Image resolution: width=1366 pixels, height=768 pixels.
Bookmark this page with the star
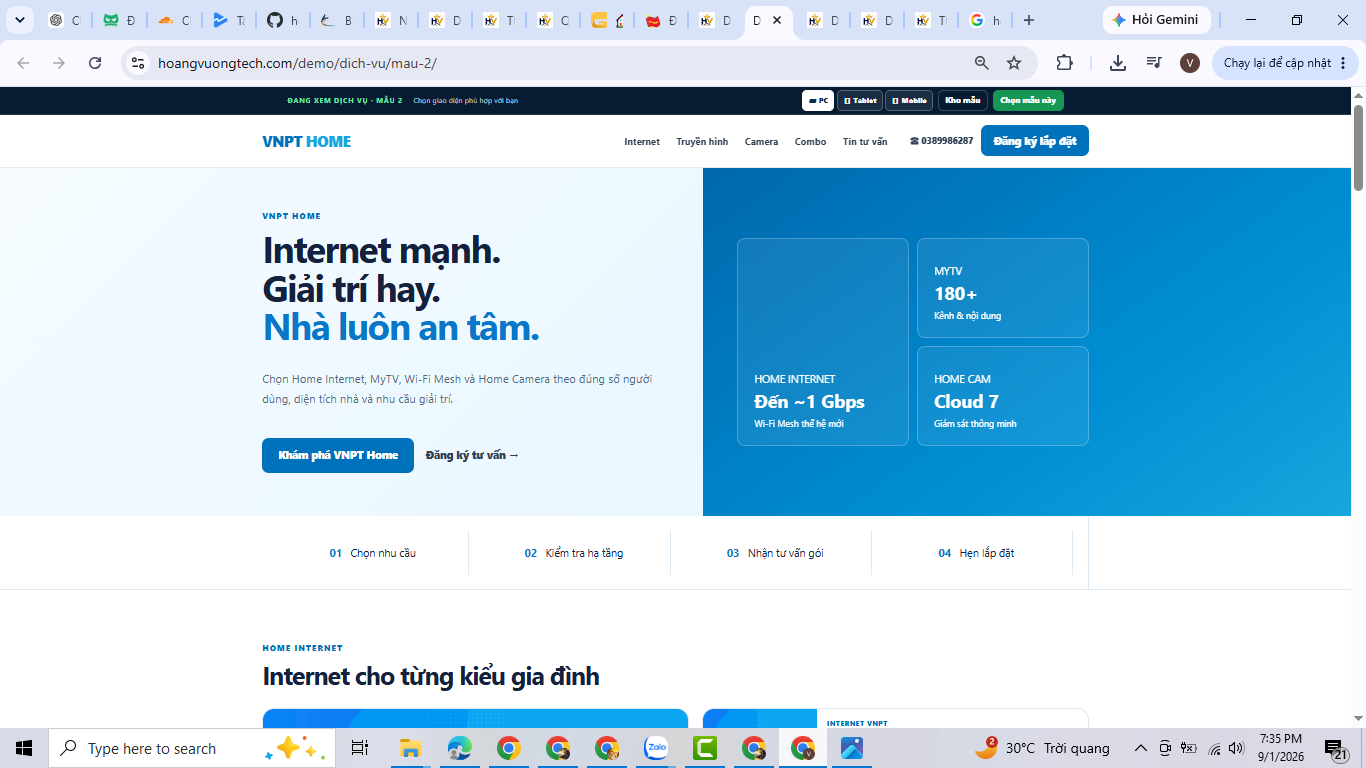(1014, 63)
